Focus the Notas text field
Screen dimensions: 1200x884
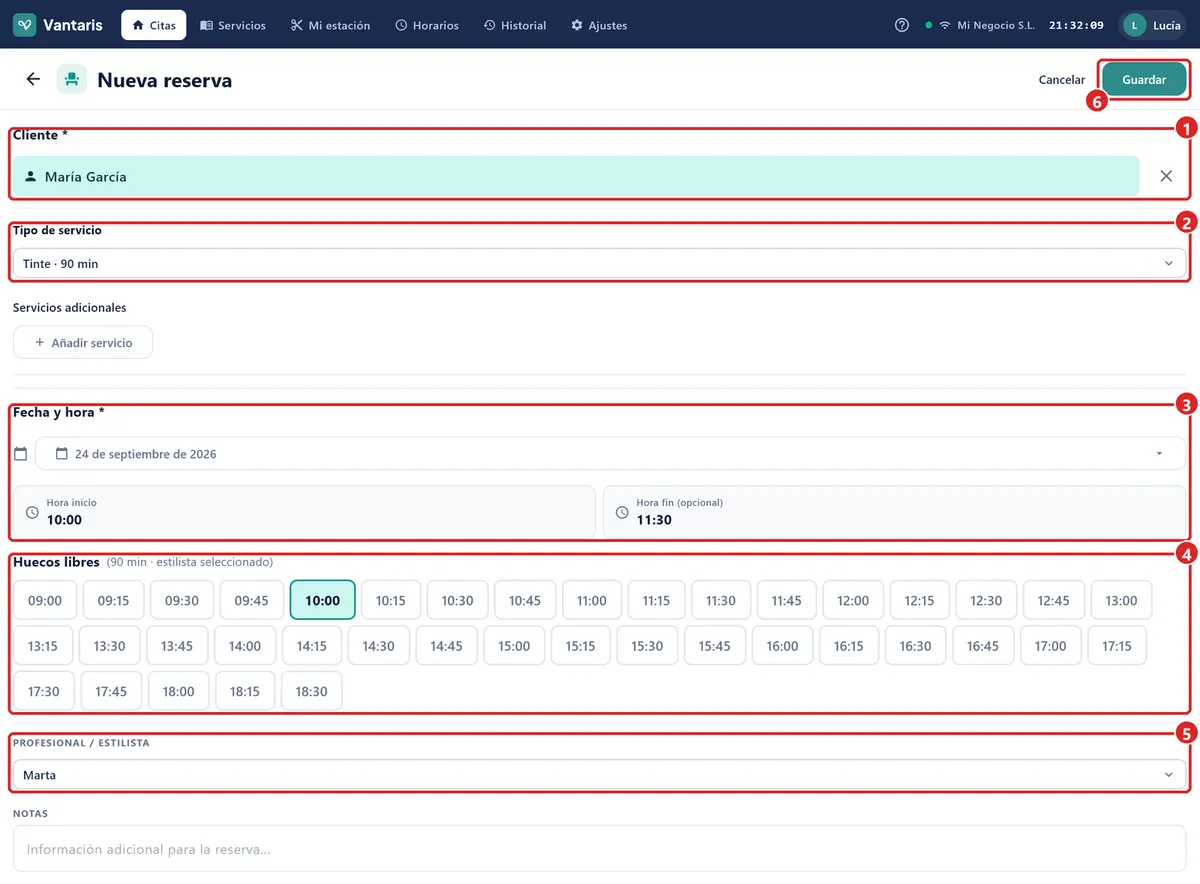(599, 849)
